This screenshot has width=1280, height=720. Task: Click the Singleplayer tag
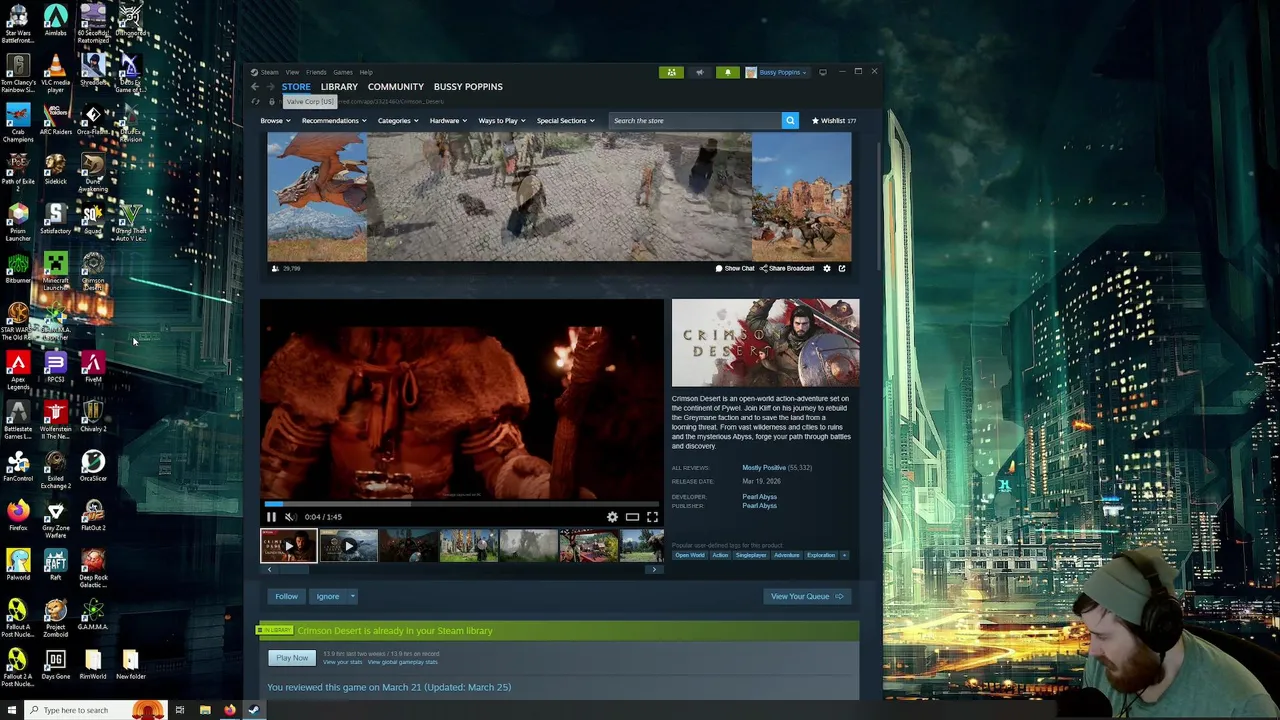point(750,555)
